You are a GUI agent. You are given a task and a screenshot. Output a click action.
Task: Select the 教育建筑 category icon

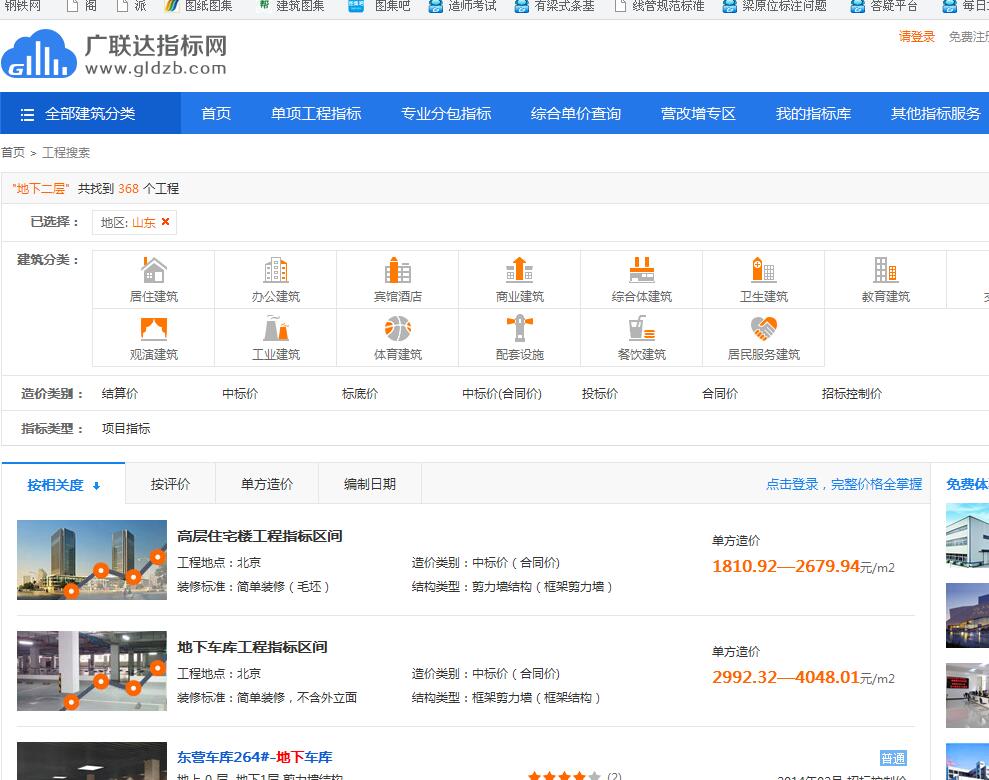click(x=886, y=271)
